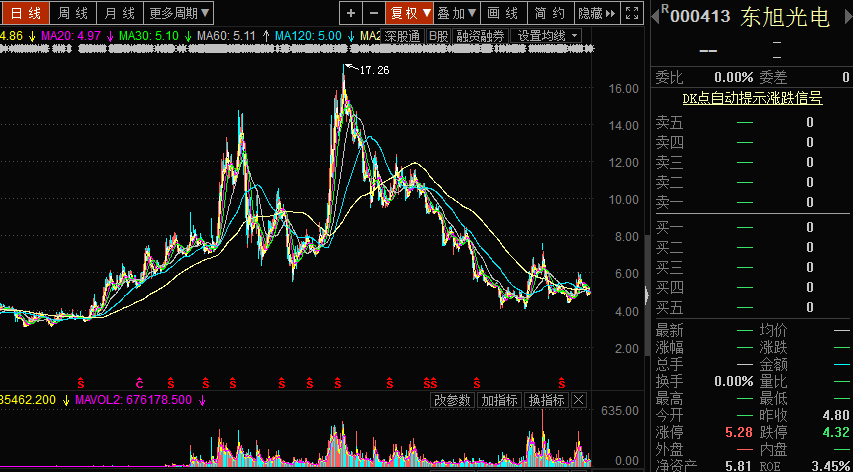Enter fullscreen chart view icon
This screenshot has width=853, height=472.
632,13
